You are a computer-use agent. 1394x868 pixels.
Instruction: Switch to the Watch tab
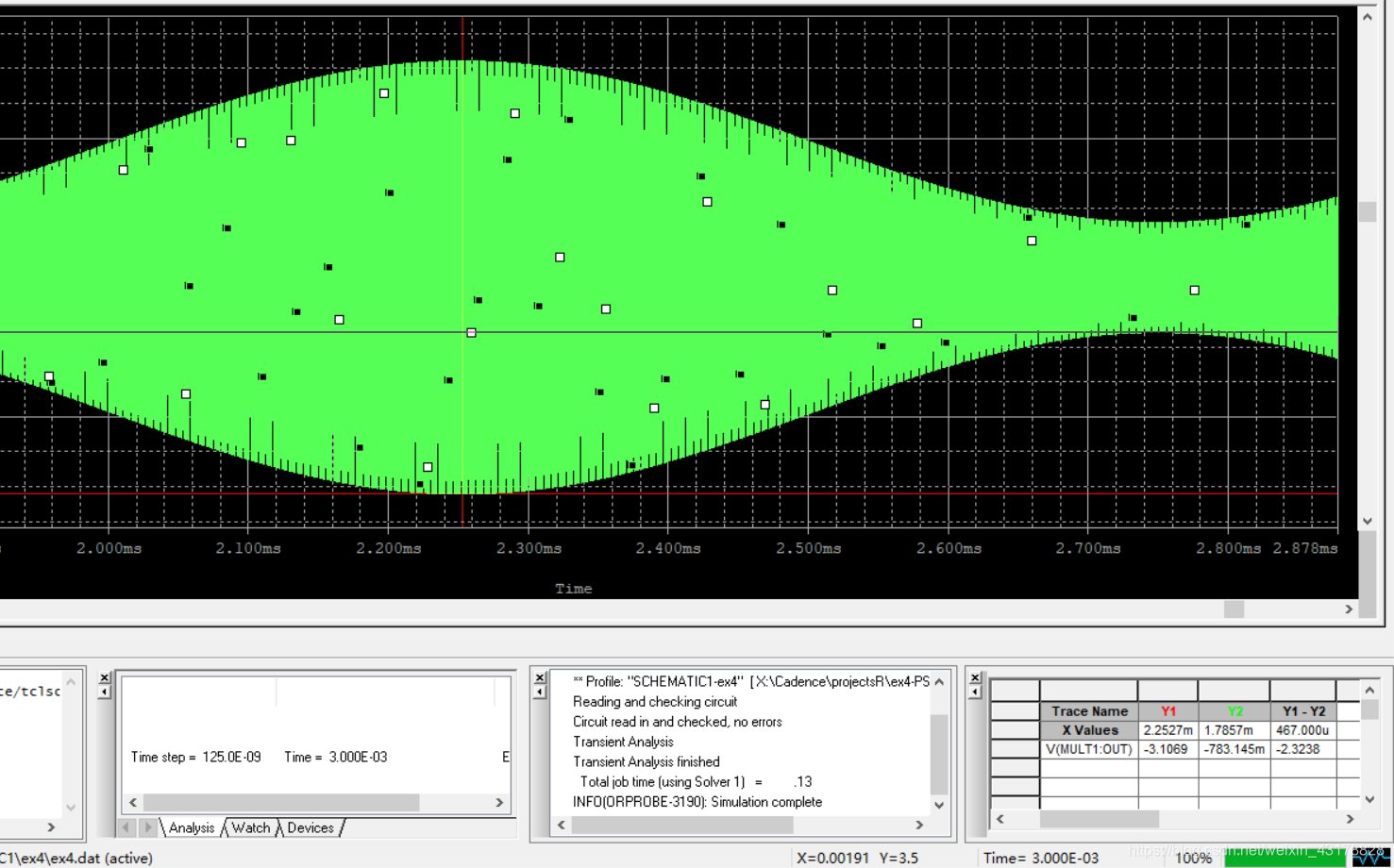click(251, 827)
